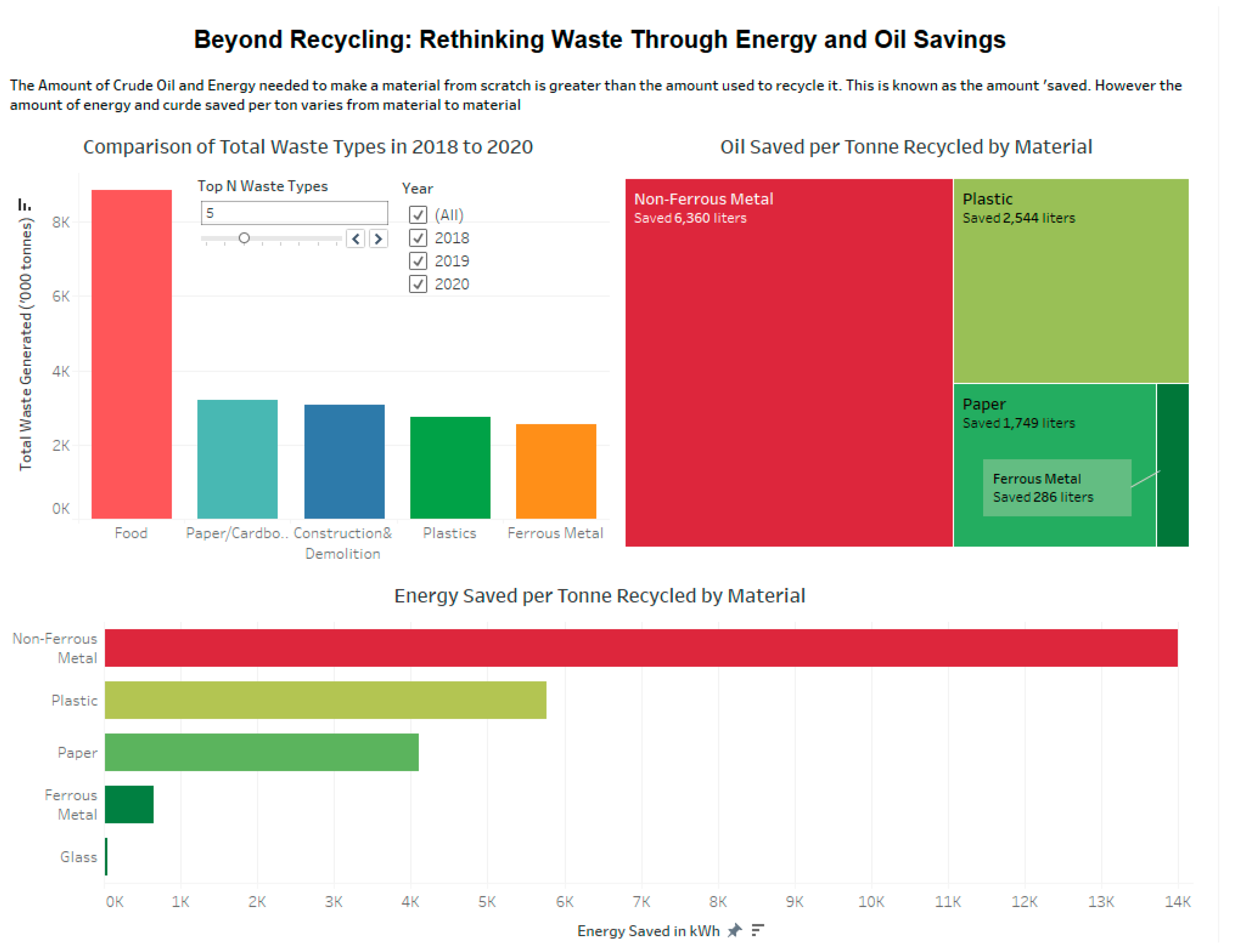The width and height of the screenshot is (1243, 952).
Task: Select the orange Ferrous Metal bar
Action: pyautogui.click(x=556, y=471)
